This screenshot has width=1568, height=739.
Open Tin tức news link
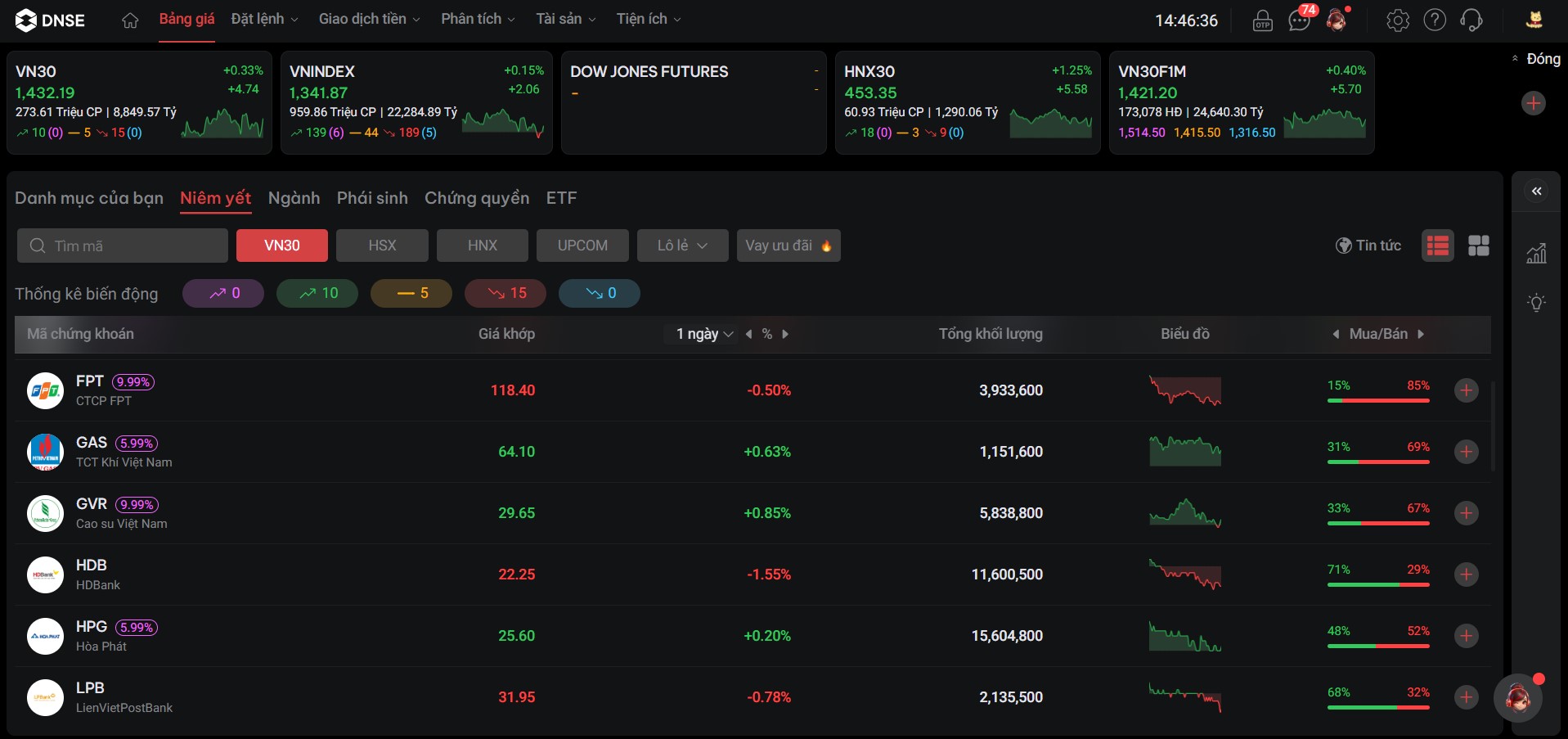coord(1368,246)
